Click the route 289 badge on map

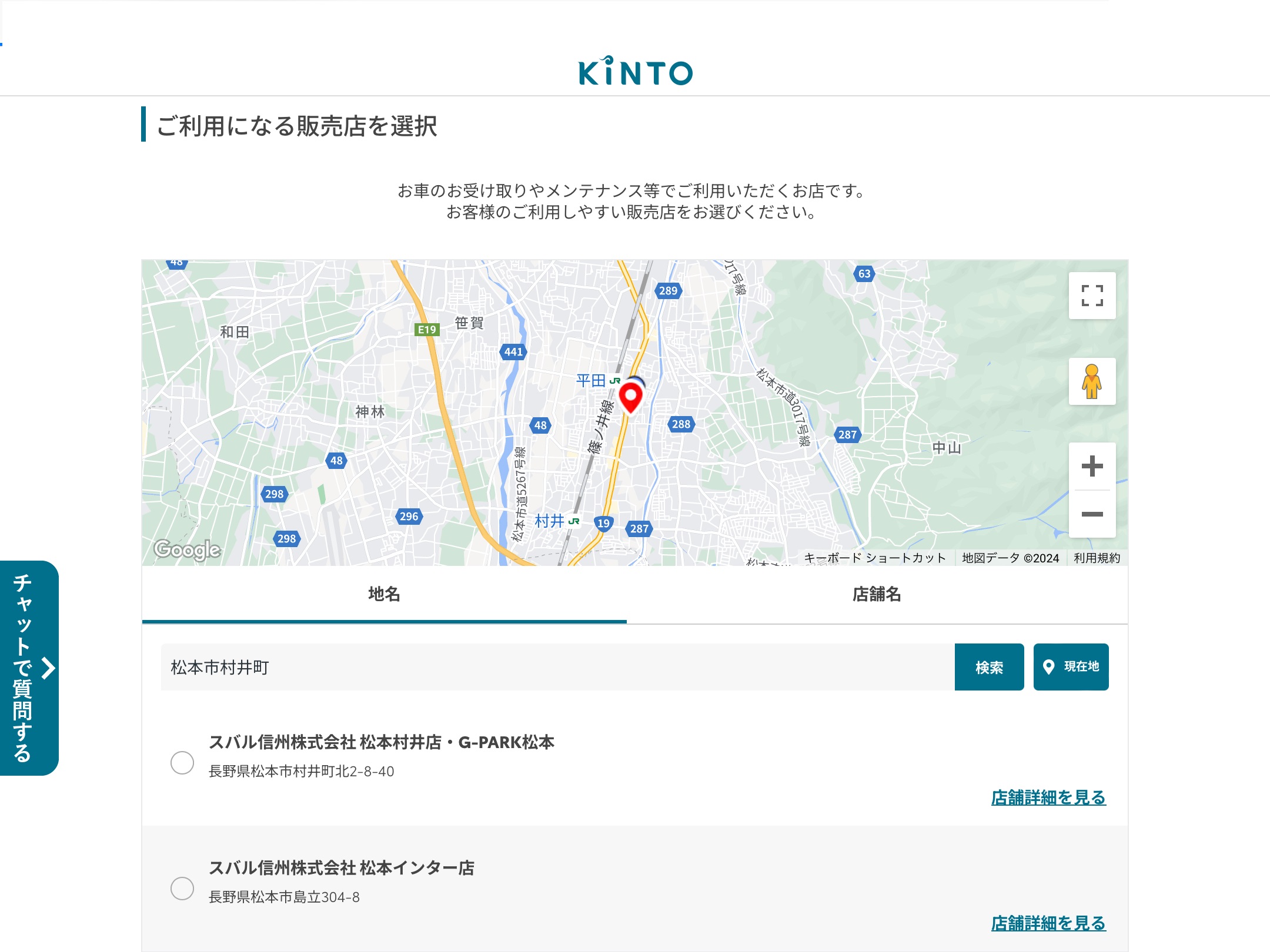(x=668, y=290)
